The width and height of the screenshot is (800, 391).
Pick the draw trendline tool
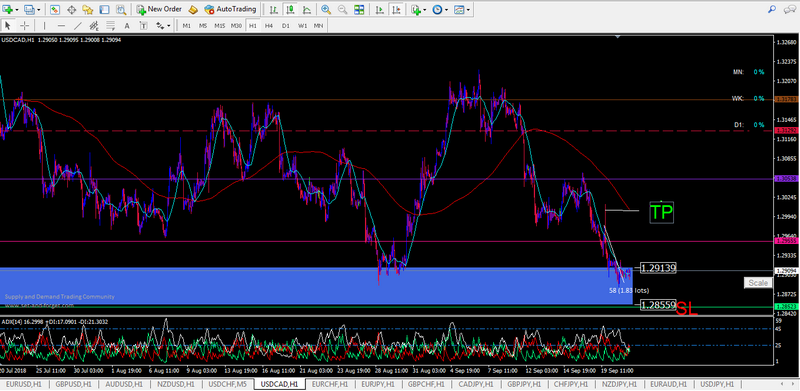(x=78, y=26)
